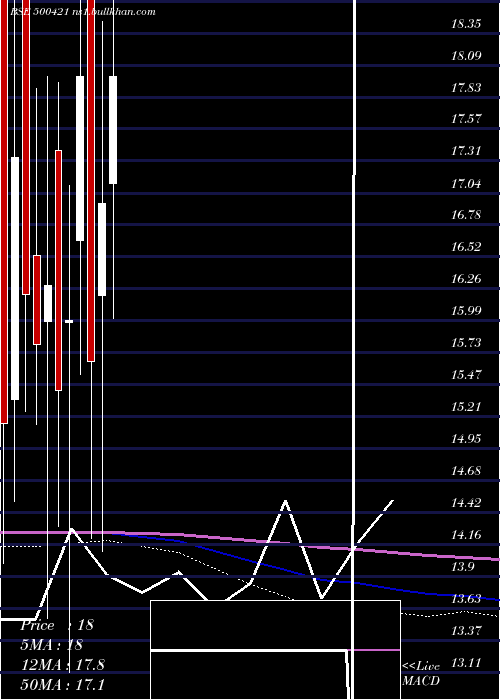This screenshot has height=700, width=500.
Task: Click the 16.26 price axis label
Action: (466, 279)
